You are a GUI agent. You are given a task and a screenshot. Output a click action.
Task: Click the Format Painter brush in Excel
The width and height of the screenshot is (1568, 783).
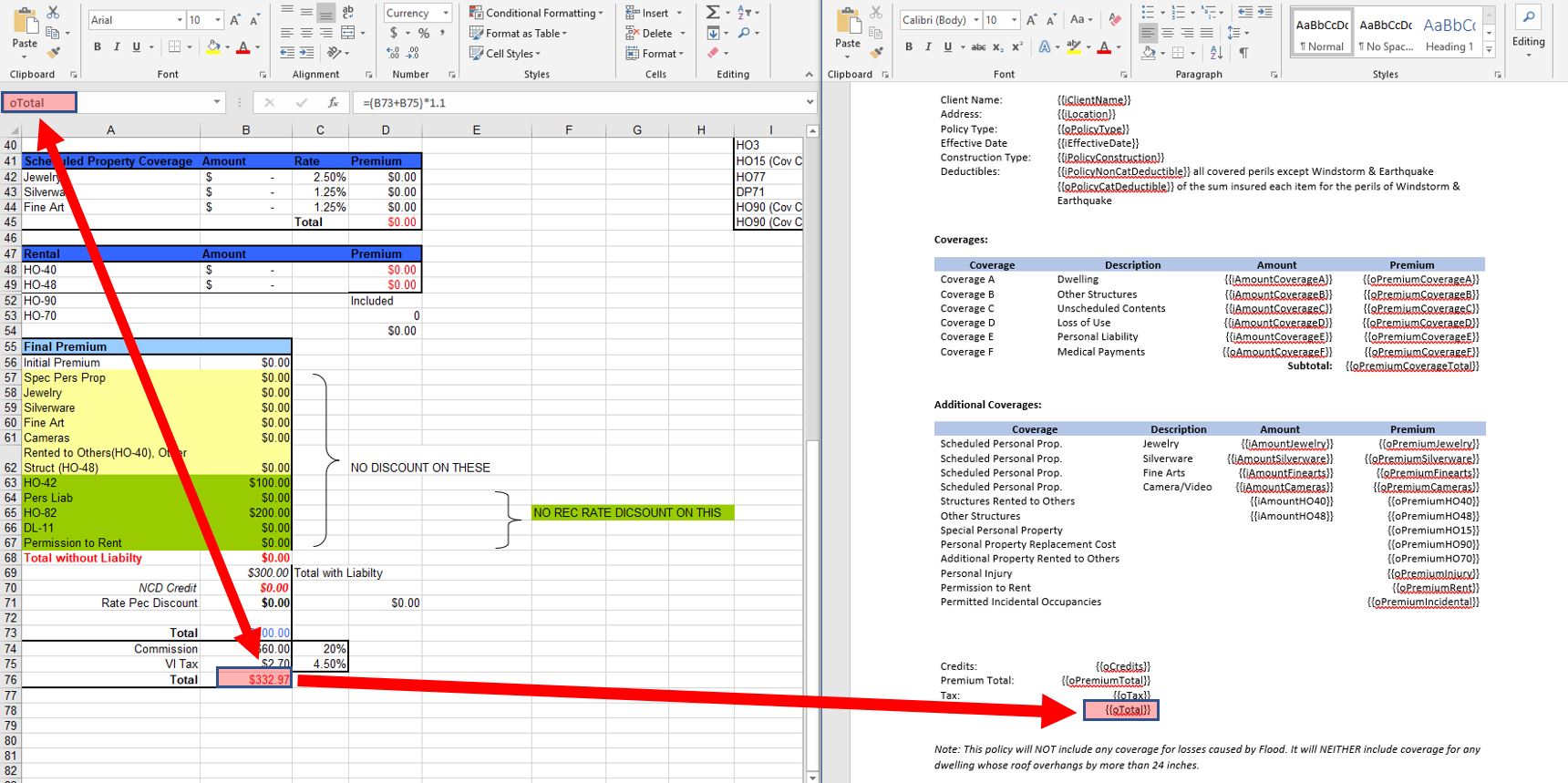tap(54, 53)
